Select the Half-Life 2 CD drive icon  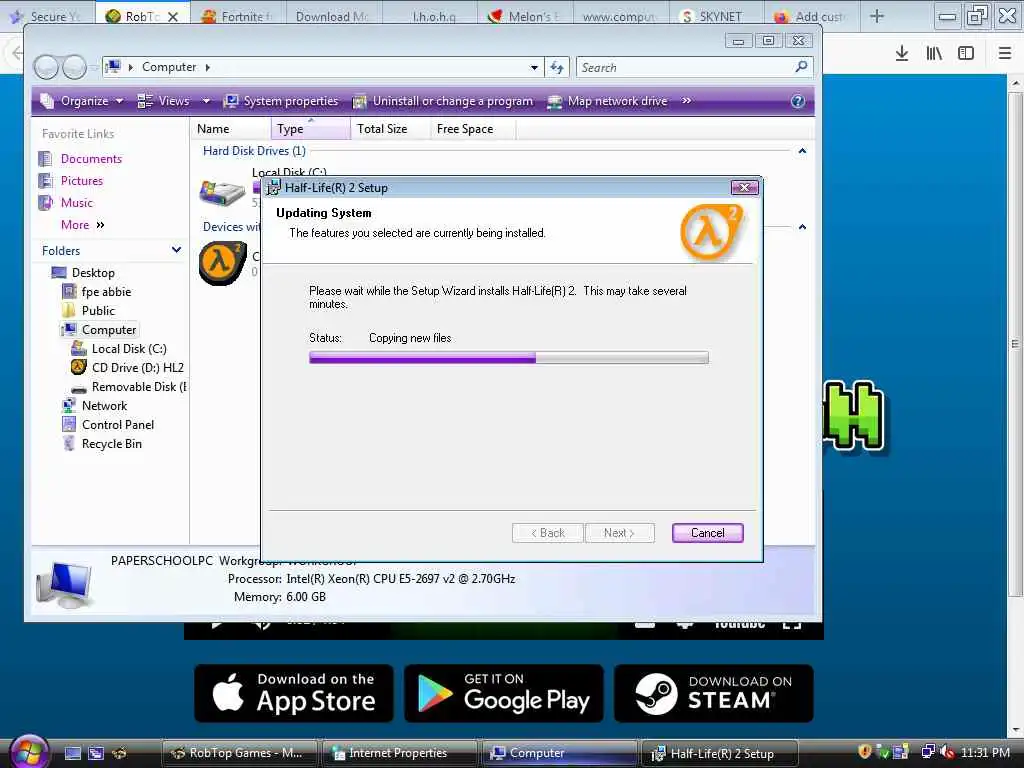pyautogui.click(x=222, y=263)
